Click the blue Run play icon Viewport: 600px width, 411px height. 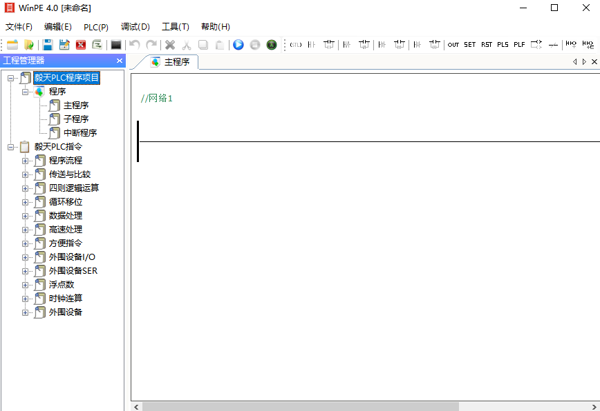(x=238, y=45)
